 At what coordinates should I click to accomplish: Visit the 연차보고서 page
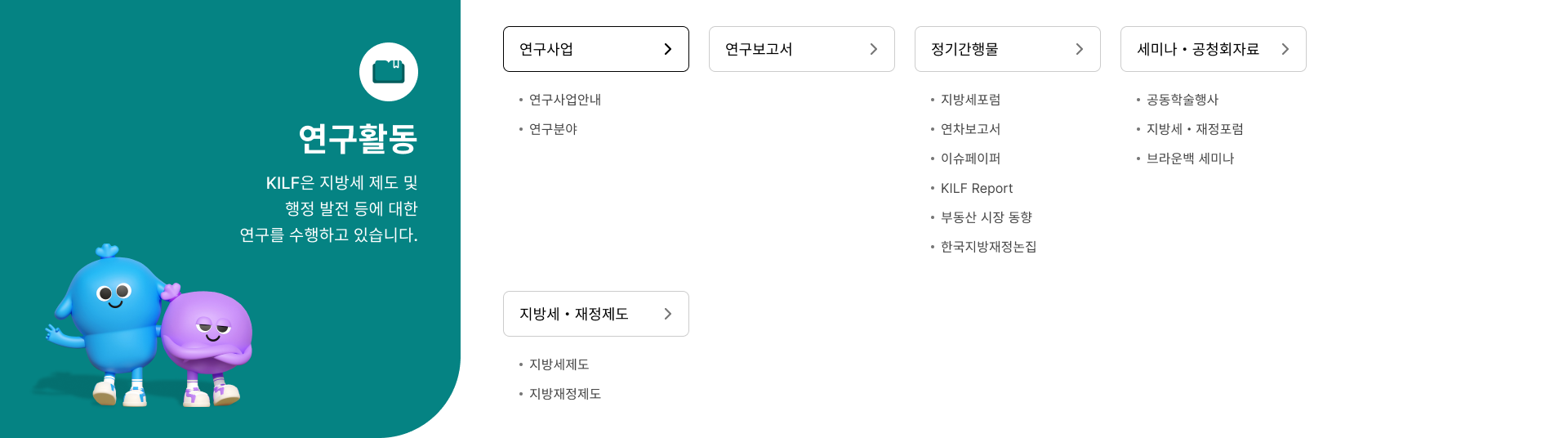[x=970, y=129]
